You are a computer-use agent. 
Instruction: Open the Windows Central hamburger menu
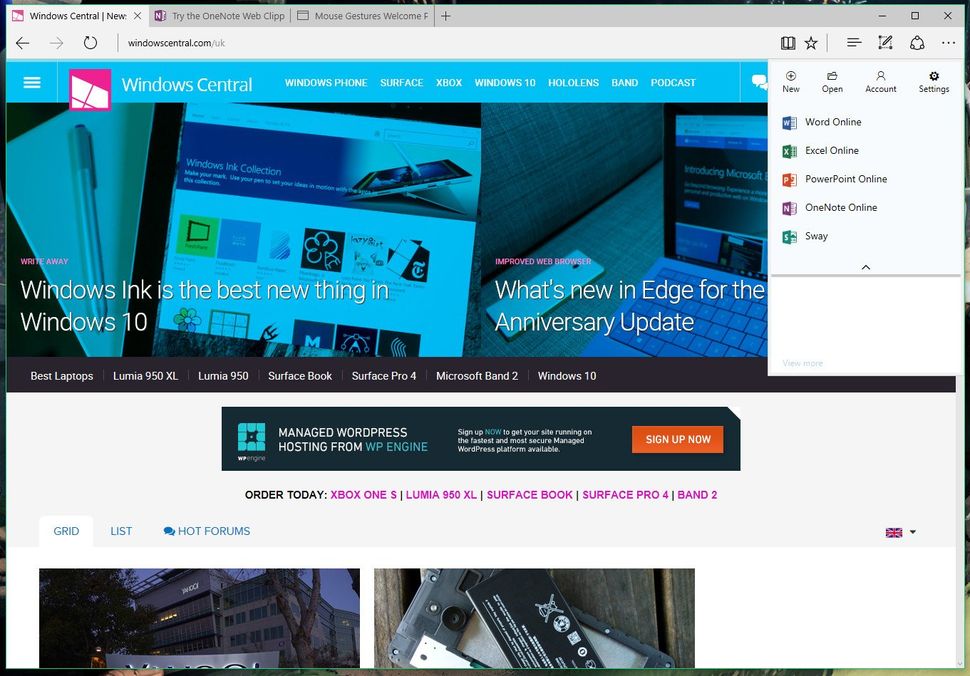point(31,82)
